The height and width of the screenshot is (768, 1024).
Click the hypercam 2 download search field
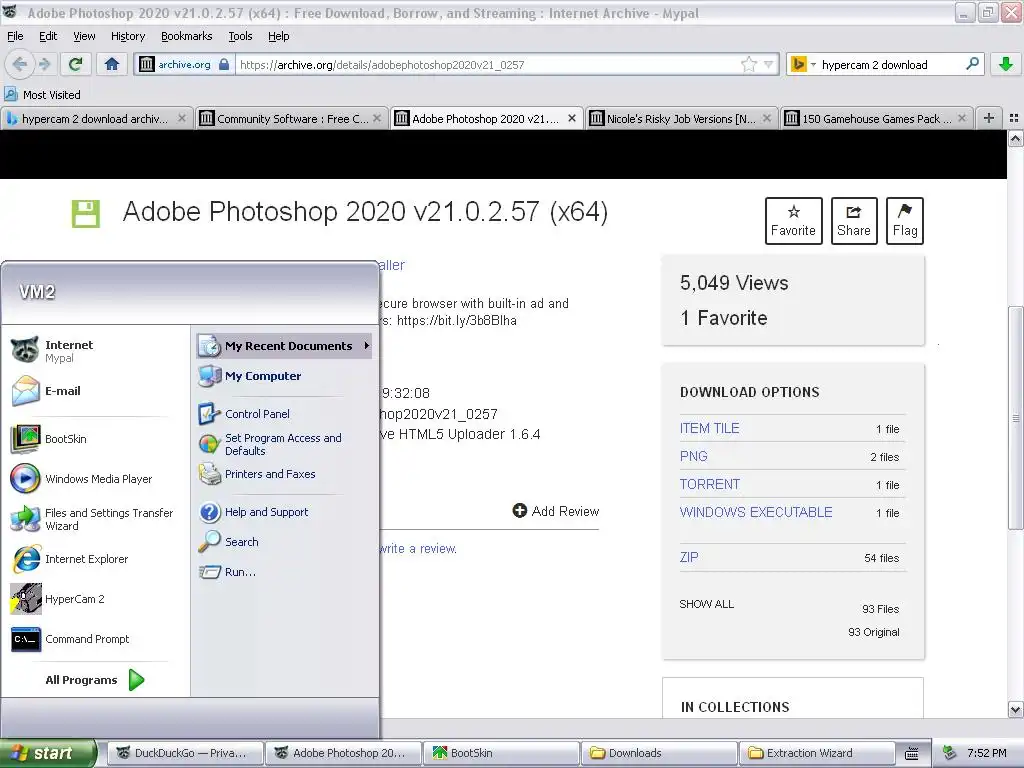889,64
